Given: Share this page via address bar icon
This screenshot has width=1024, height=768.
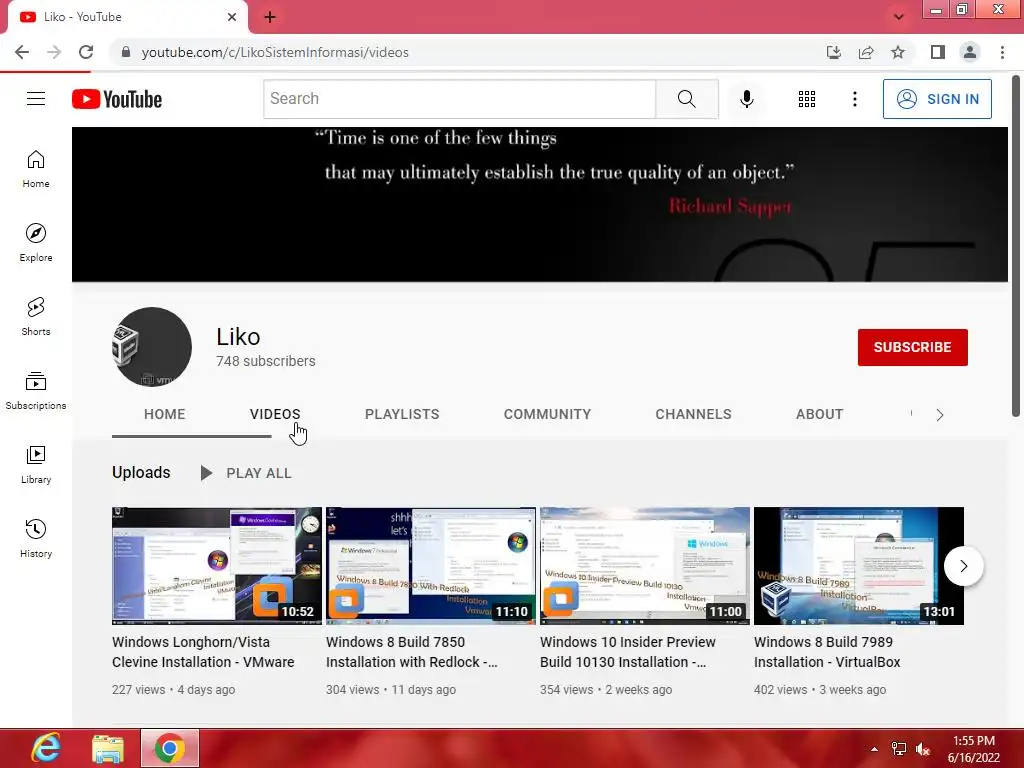Looking at the screenshot, I should coord(866,52).
